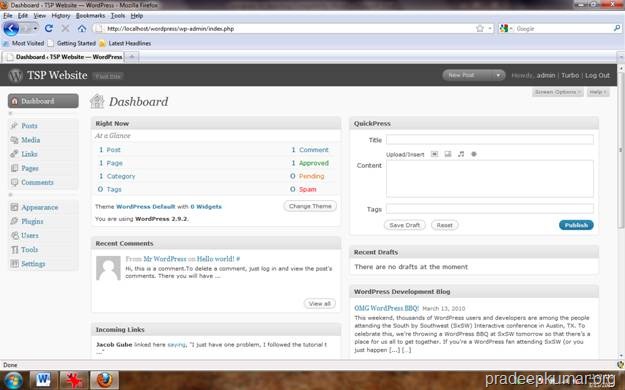Click the Visit Site button

pos(108,76)
